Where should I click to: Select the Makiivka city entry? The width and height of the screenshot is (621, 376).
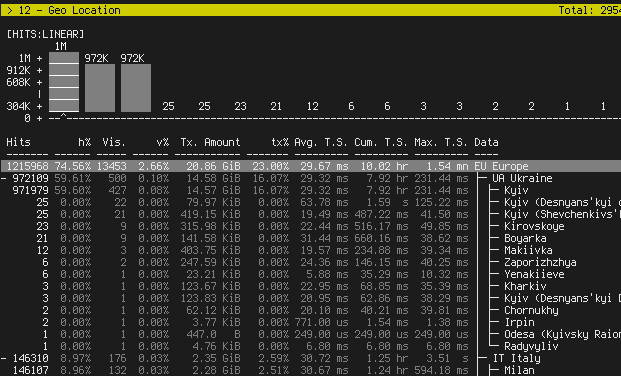[x=528, y=250]
